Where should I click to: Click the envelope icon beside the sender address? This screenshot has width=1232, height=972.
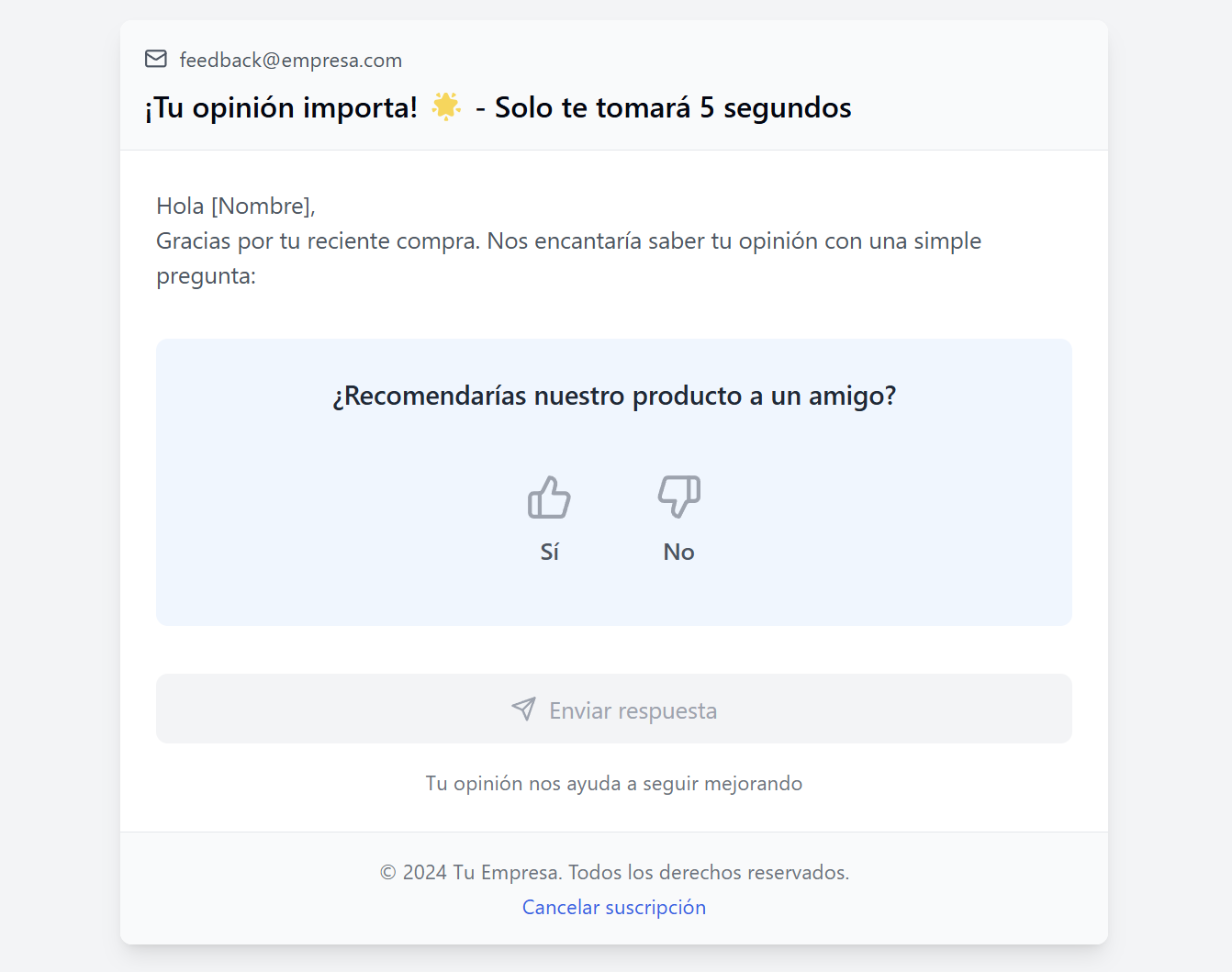coord(156,60)
